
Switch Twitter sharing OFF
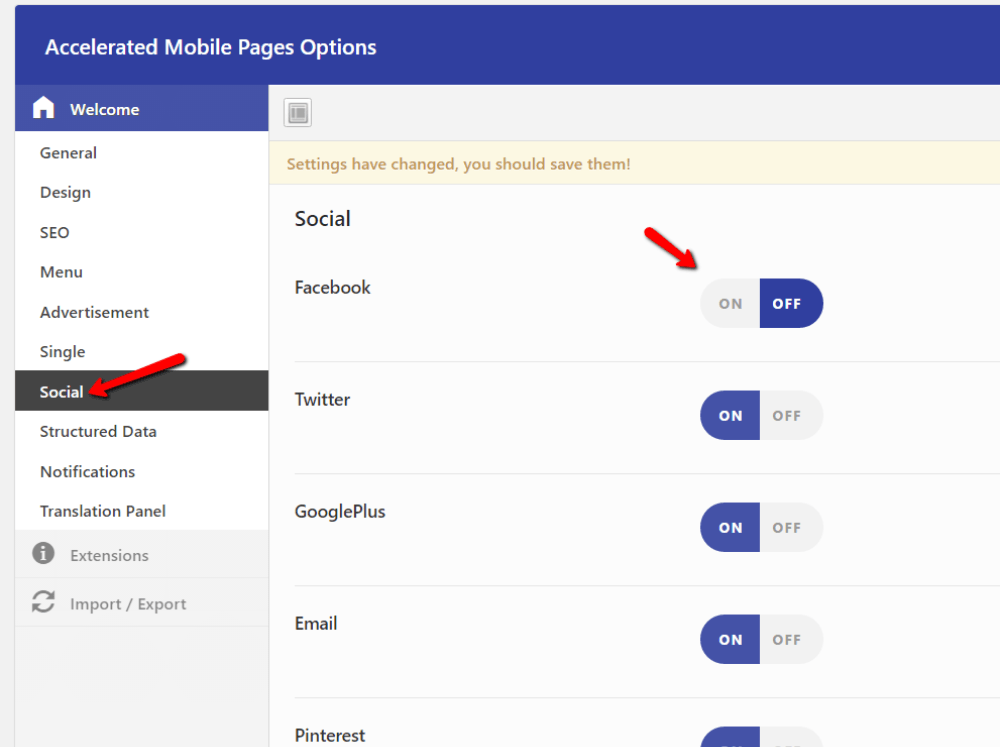(x=791, y=416)
